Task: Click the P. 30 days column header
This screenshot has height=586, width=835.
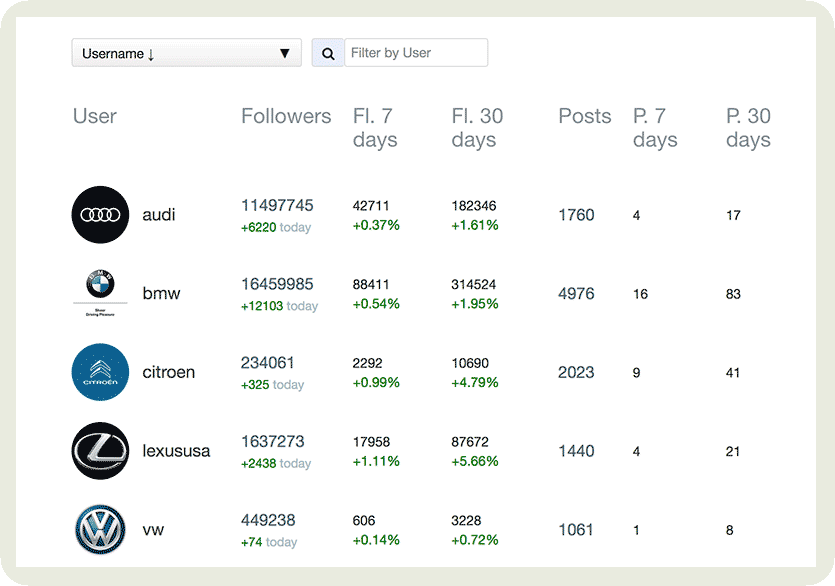Action: click(x=748, y=128)
